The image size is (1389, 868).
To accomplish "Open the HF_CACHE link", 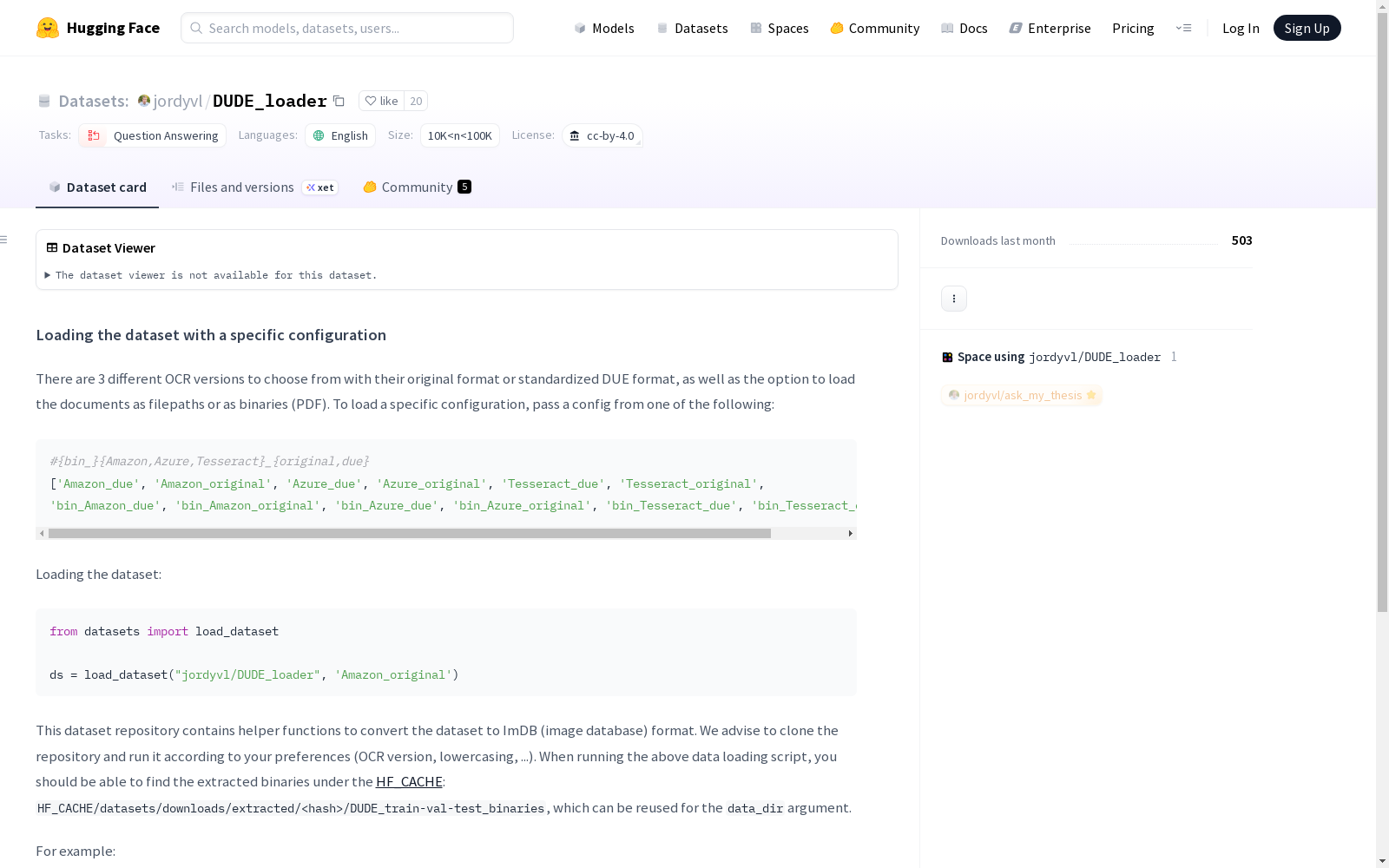I will pyautogui.click(x=409, y=782).
